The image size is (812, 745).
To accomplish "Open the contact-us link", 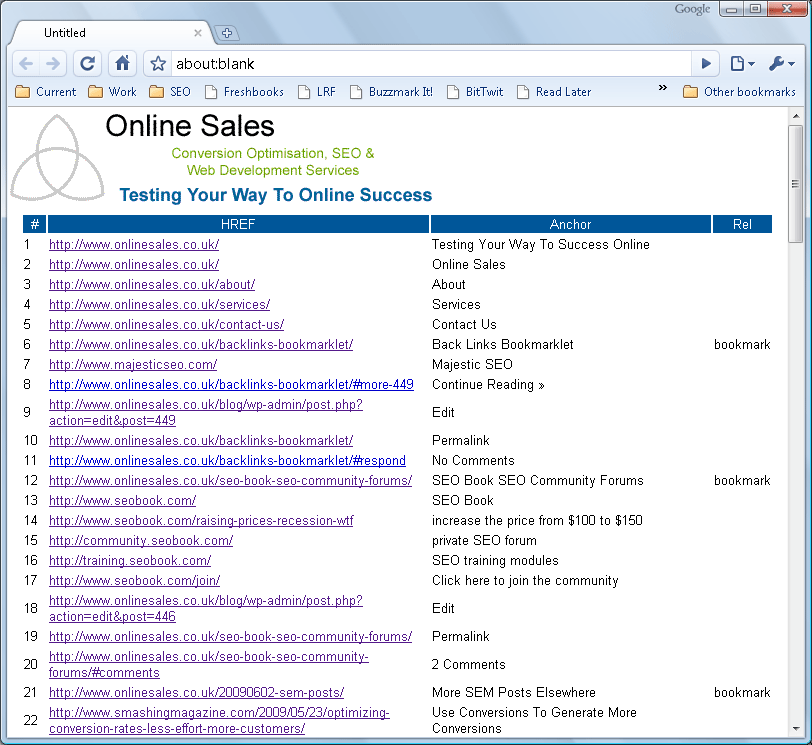I will [x=166, y=325].
